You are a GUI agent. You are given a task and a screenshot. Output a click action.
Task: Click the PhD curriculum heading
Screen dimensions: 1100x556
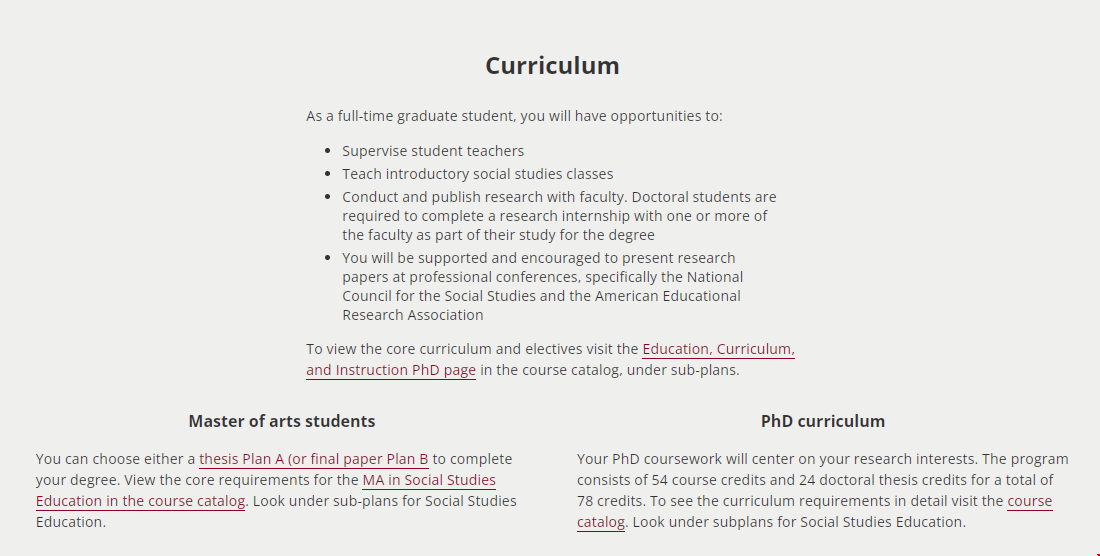pyautogui.click(x=822, y=421)
